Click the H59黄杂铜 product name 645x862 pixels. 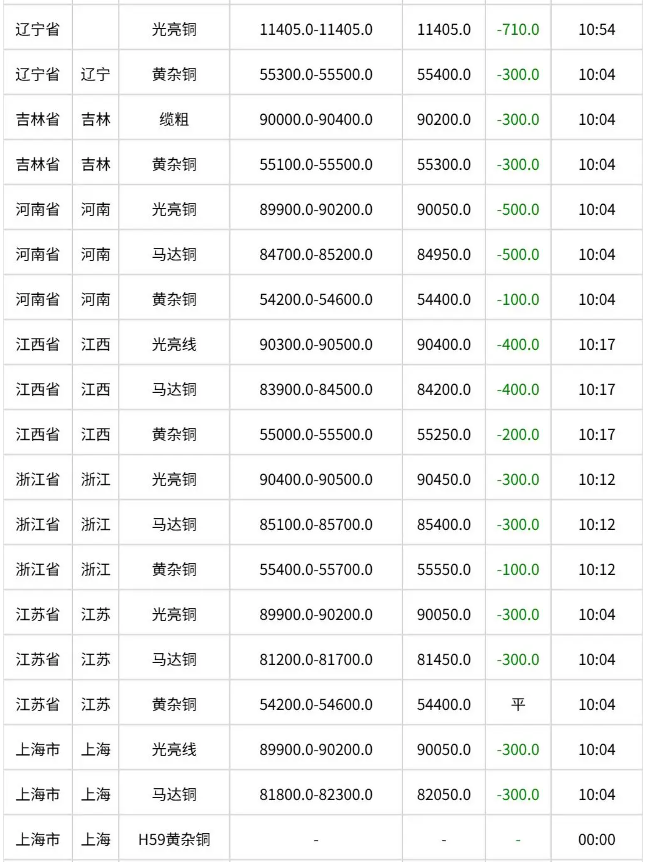point(174,840)
